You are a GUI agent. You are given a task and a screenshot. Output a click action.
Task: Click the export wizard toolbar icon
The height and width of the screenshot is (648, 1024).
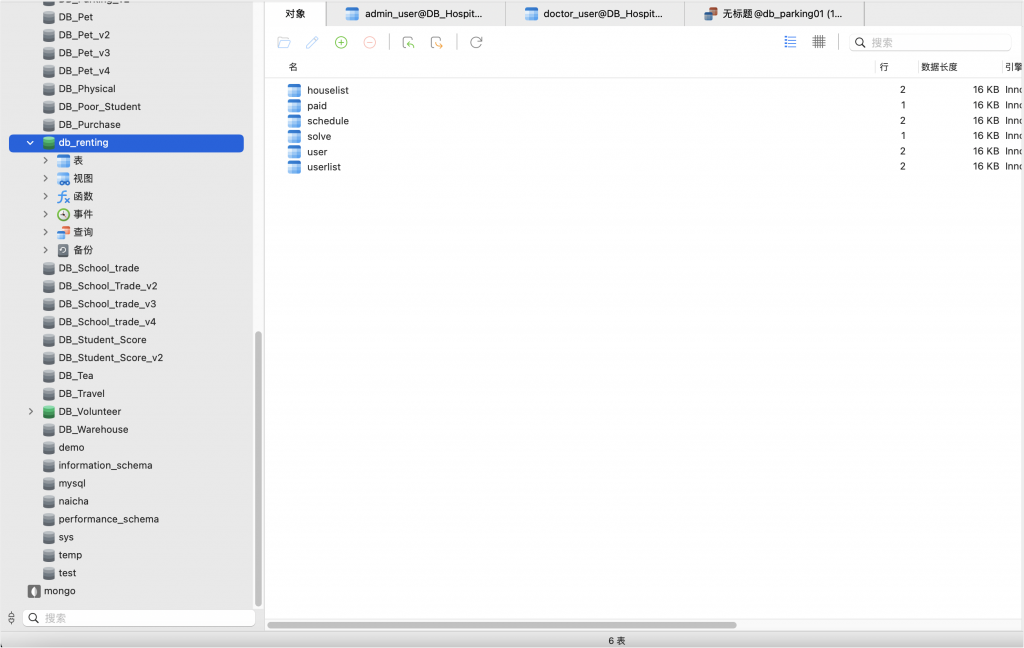point(437,43)
